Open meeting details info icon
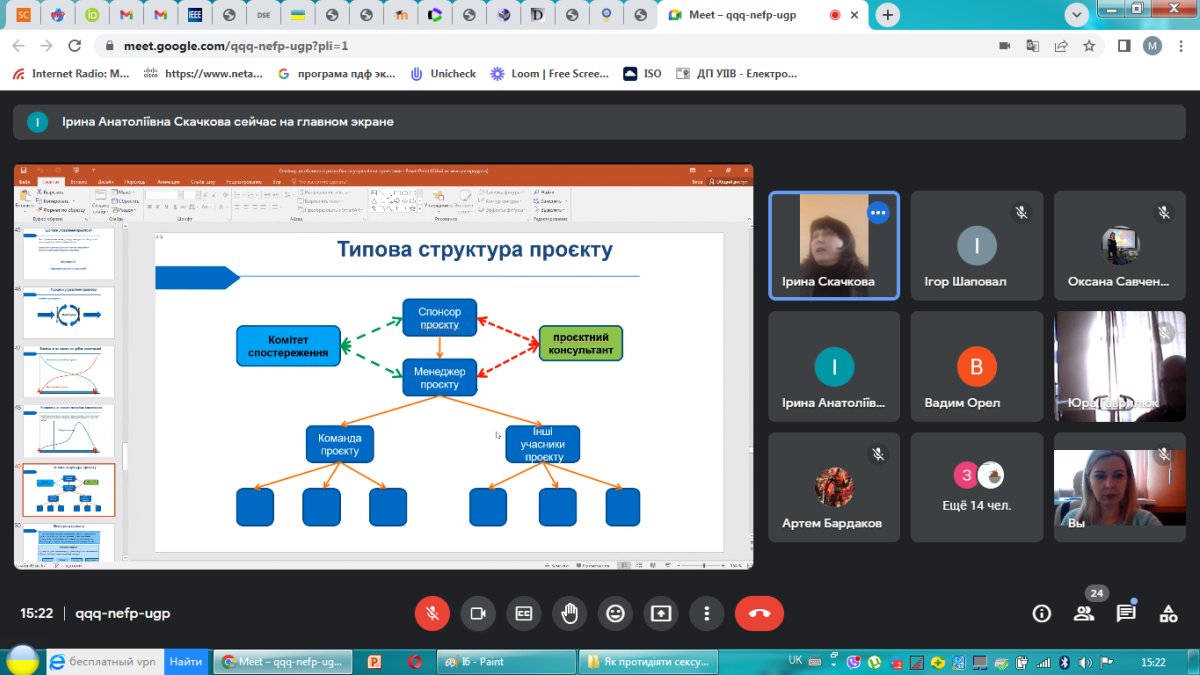 (x=1042, y=613)
